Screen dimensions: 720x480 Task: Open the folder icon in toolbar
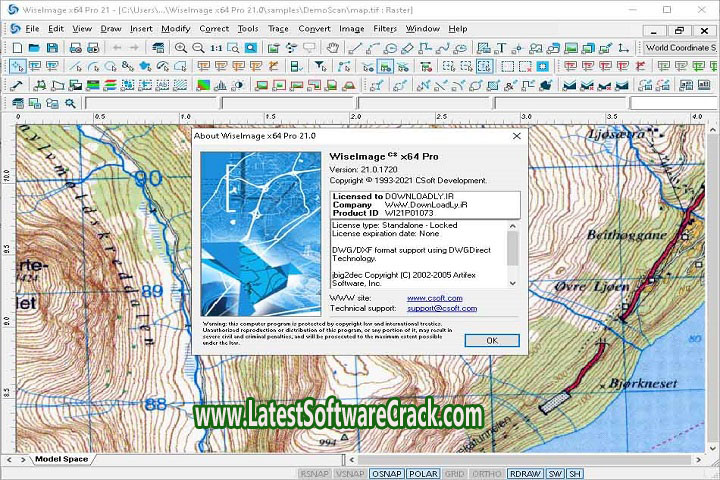click(34, 47)
